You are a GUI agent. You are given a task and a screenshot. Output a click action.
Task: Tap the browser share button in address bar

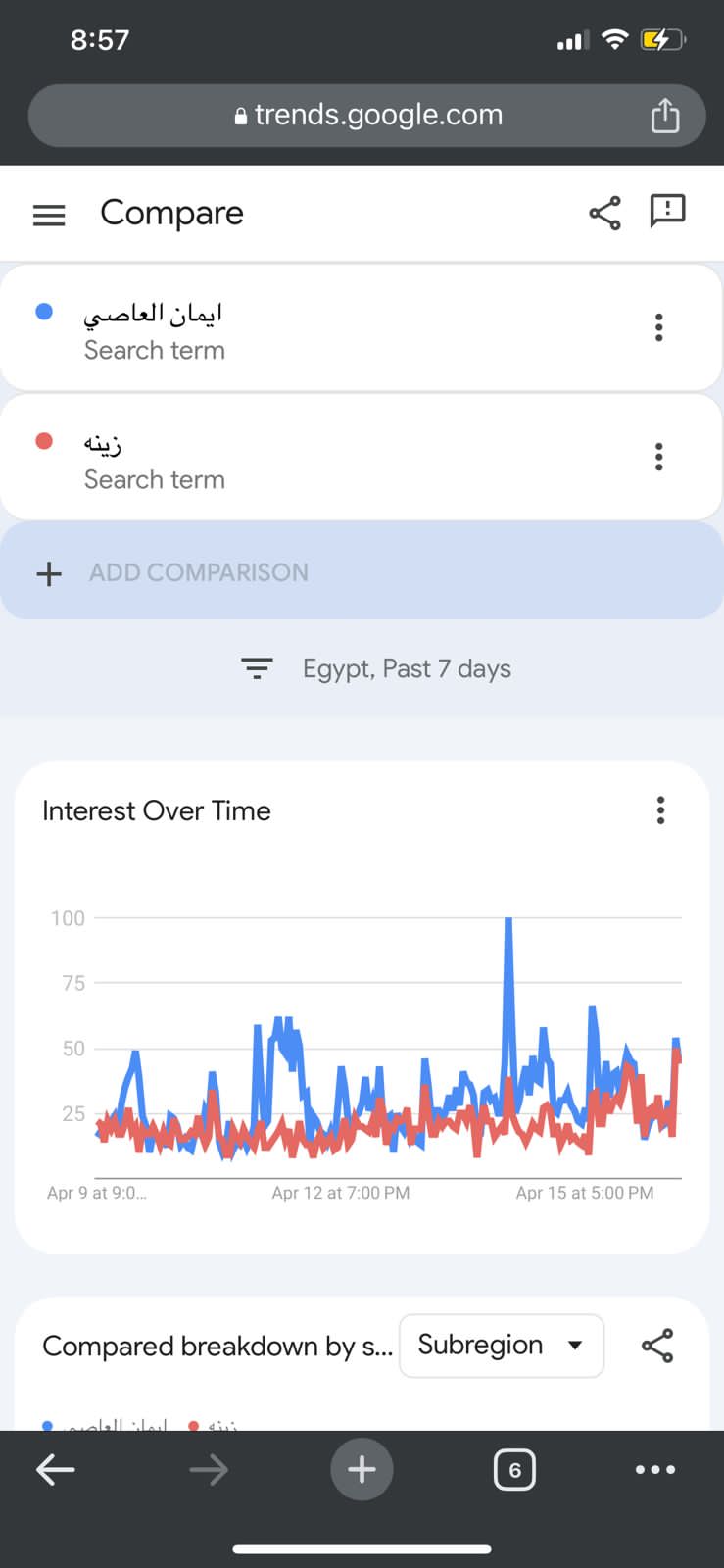pos(665,116)
